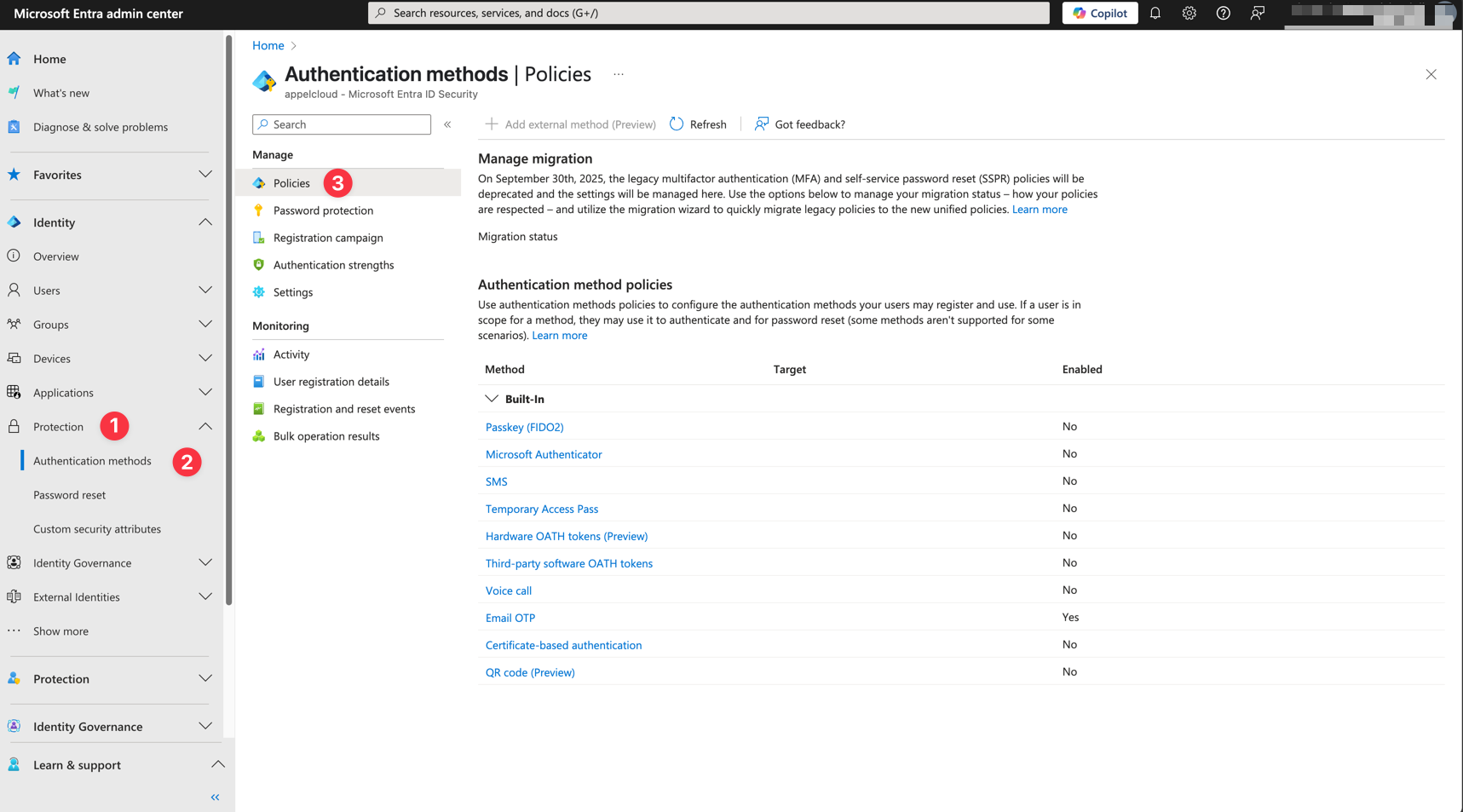Click Password protection key icon

click(259, 210)
